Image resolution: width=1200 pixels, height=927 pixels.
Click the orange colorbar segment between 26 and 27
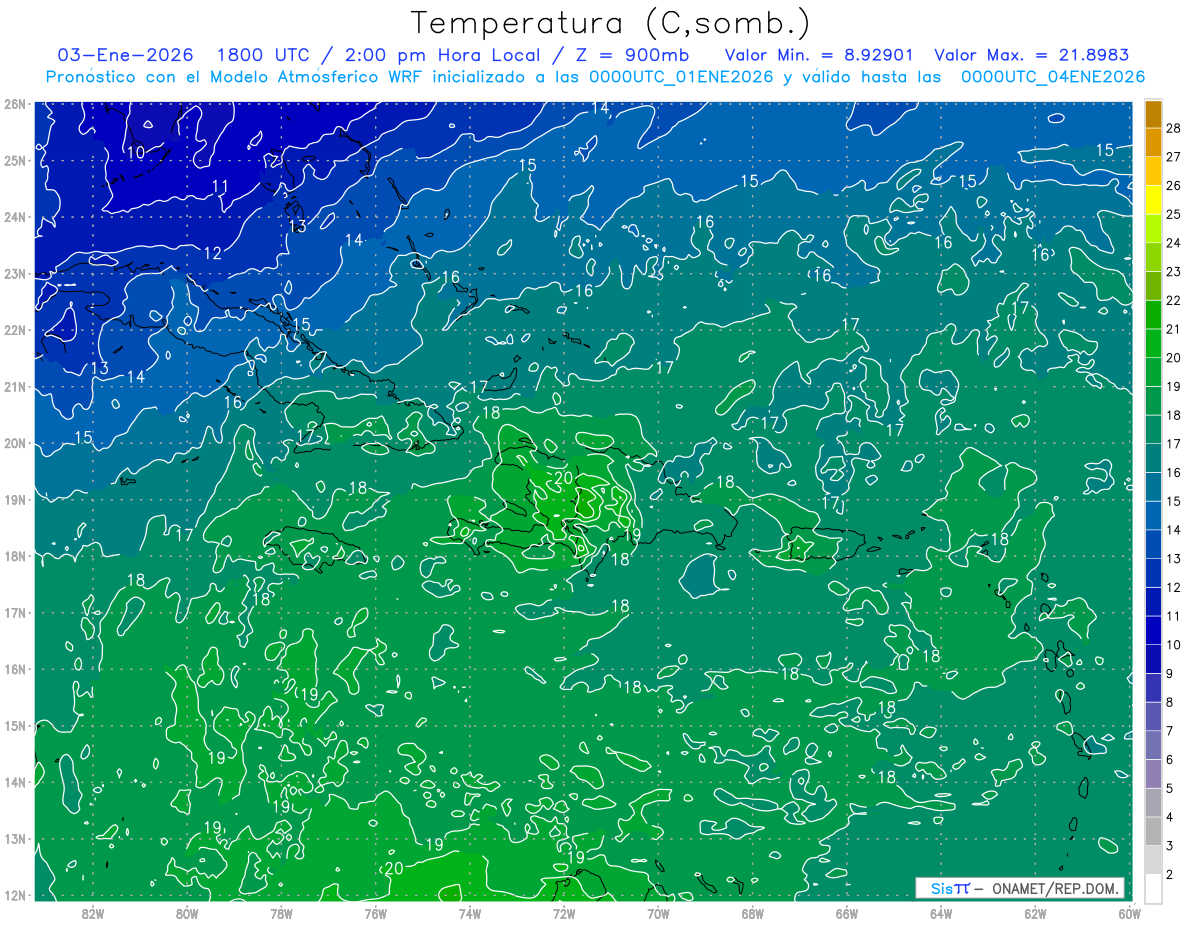point(1153,170)
